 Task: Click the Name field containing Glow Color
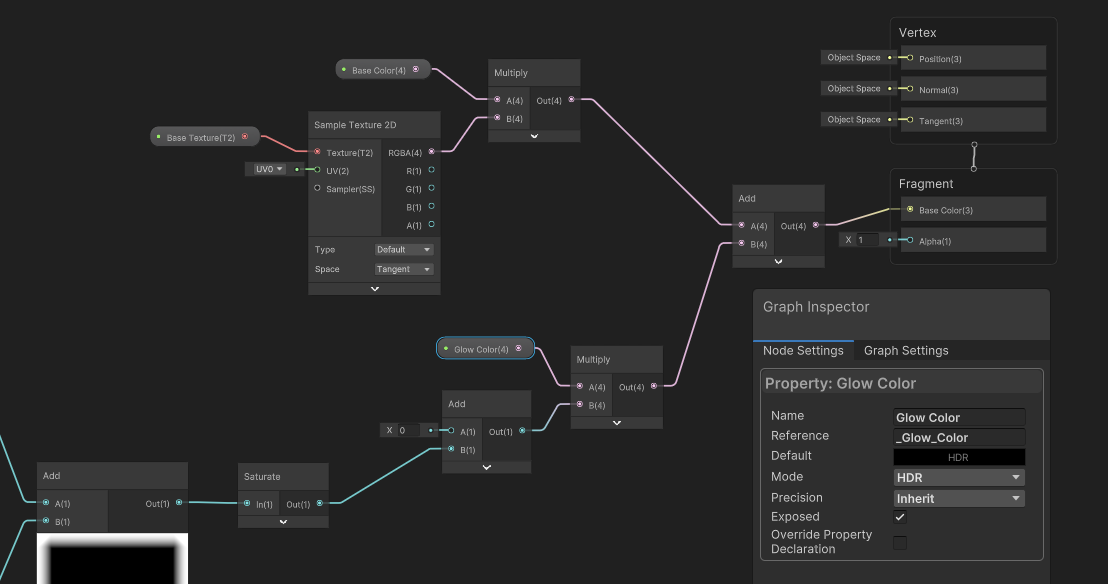coord(958,417)
